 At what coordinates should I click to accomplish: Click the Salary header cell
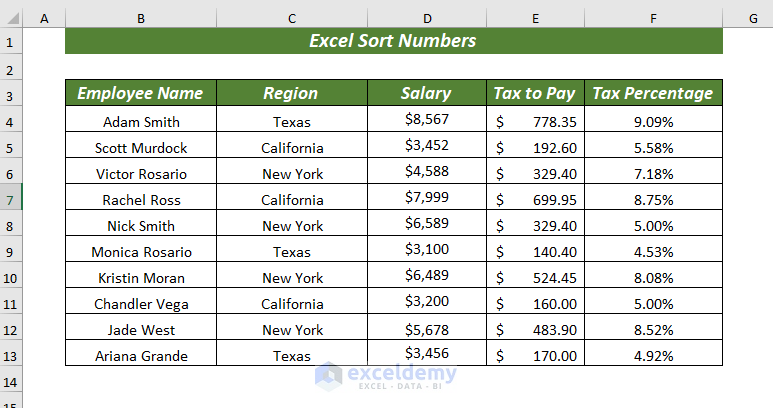[x=426, y=93]
